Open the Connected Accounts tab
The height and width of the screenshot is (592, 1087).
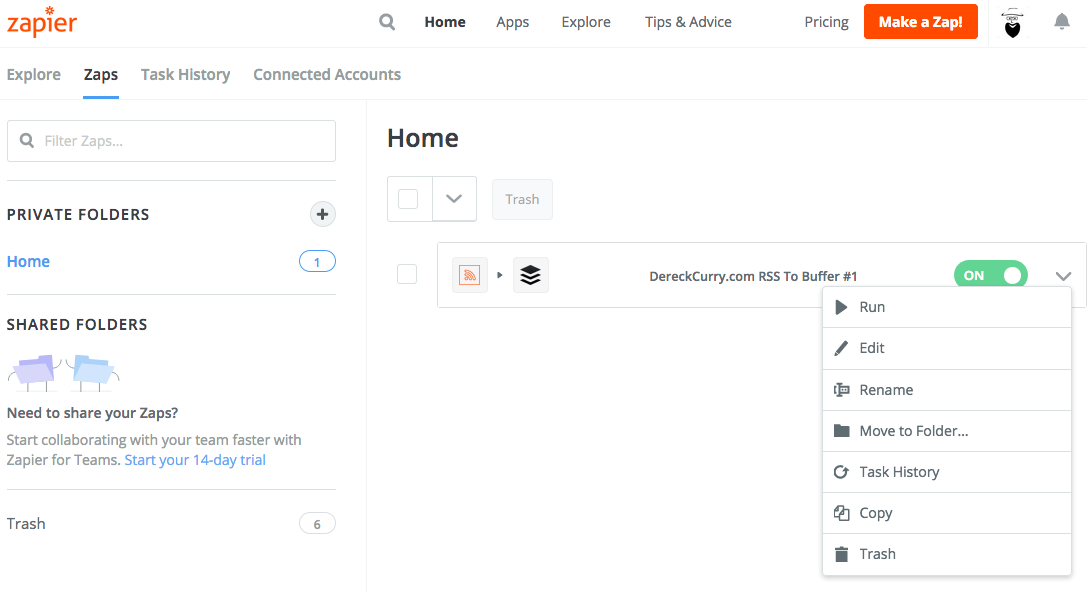[327, 74]
